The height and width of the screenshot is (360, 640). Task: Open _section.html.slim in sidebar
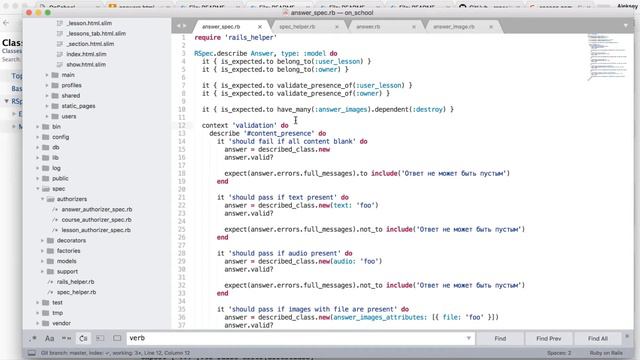point(90,44)
